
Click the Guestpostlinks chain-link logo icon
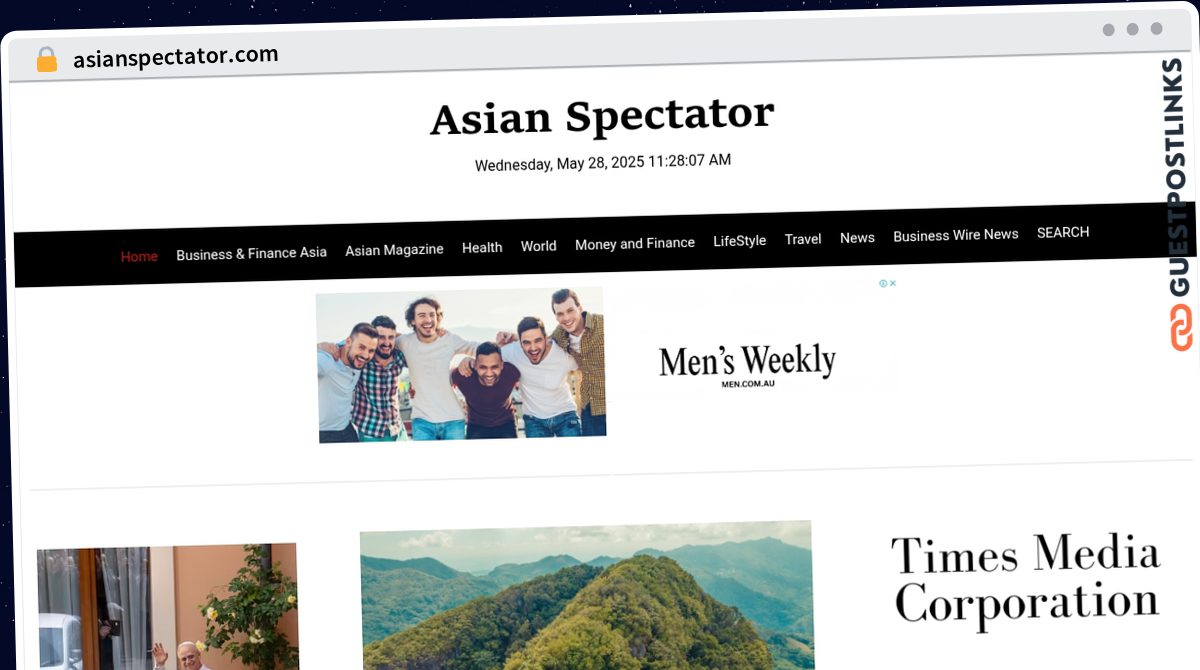click(1181, 327)
